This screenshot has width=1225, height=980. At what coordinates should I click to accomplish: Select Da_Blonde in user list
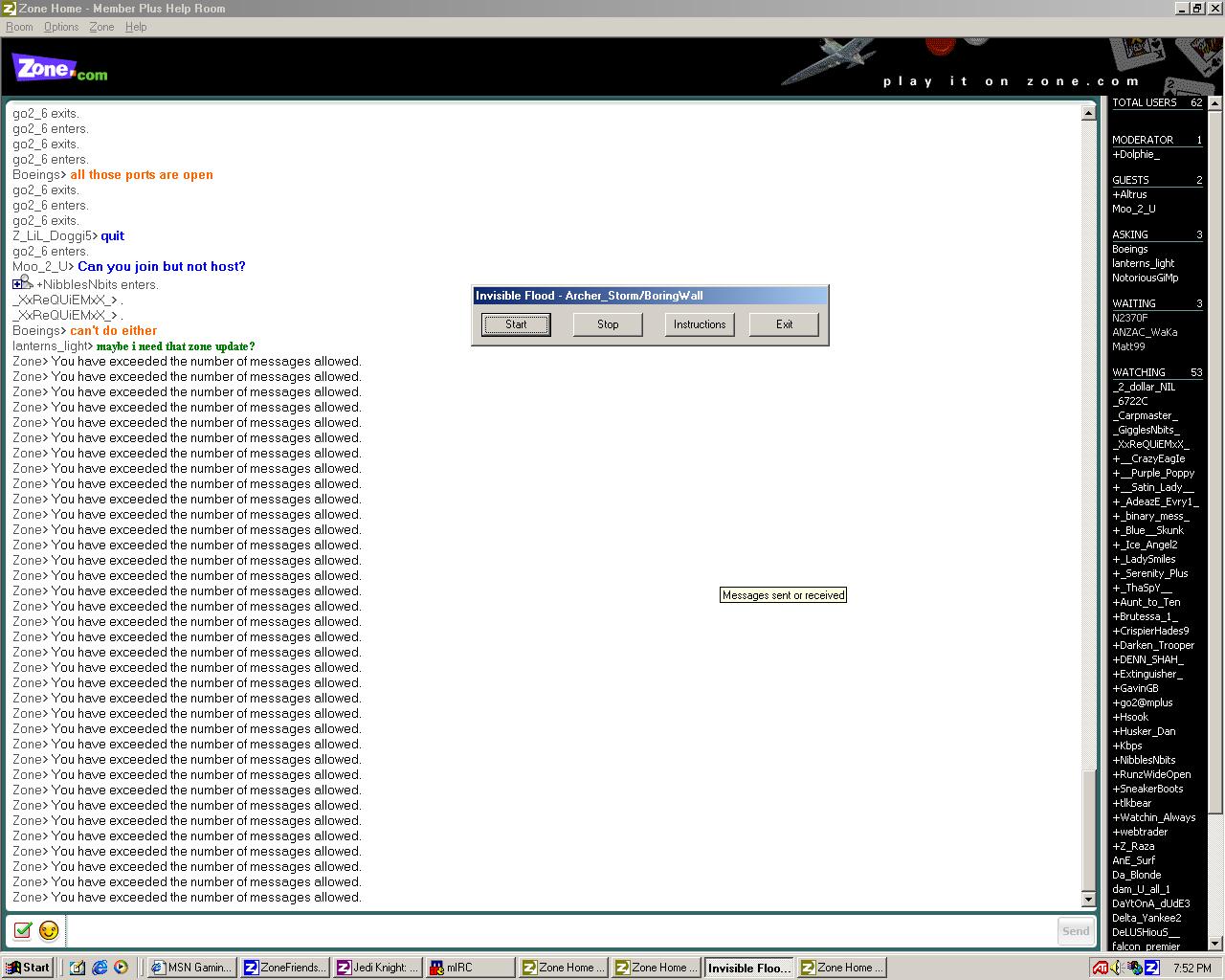point(1136,875)
